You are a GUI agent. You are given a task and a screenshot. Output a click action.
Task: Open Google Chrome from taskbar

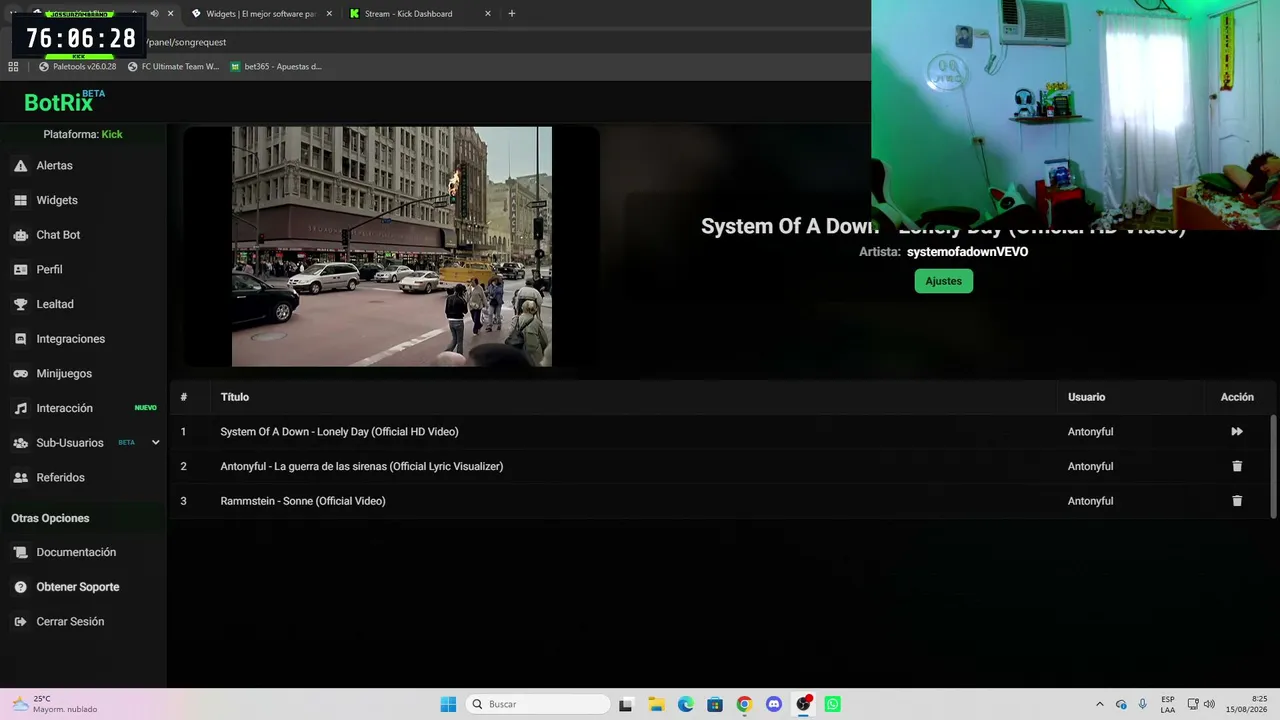pyautogui.click(x=744, y=704)
